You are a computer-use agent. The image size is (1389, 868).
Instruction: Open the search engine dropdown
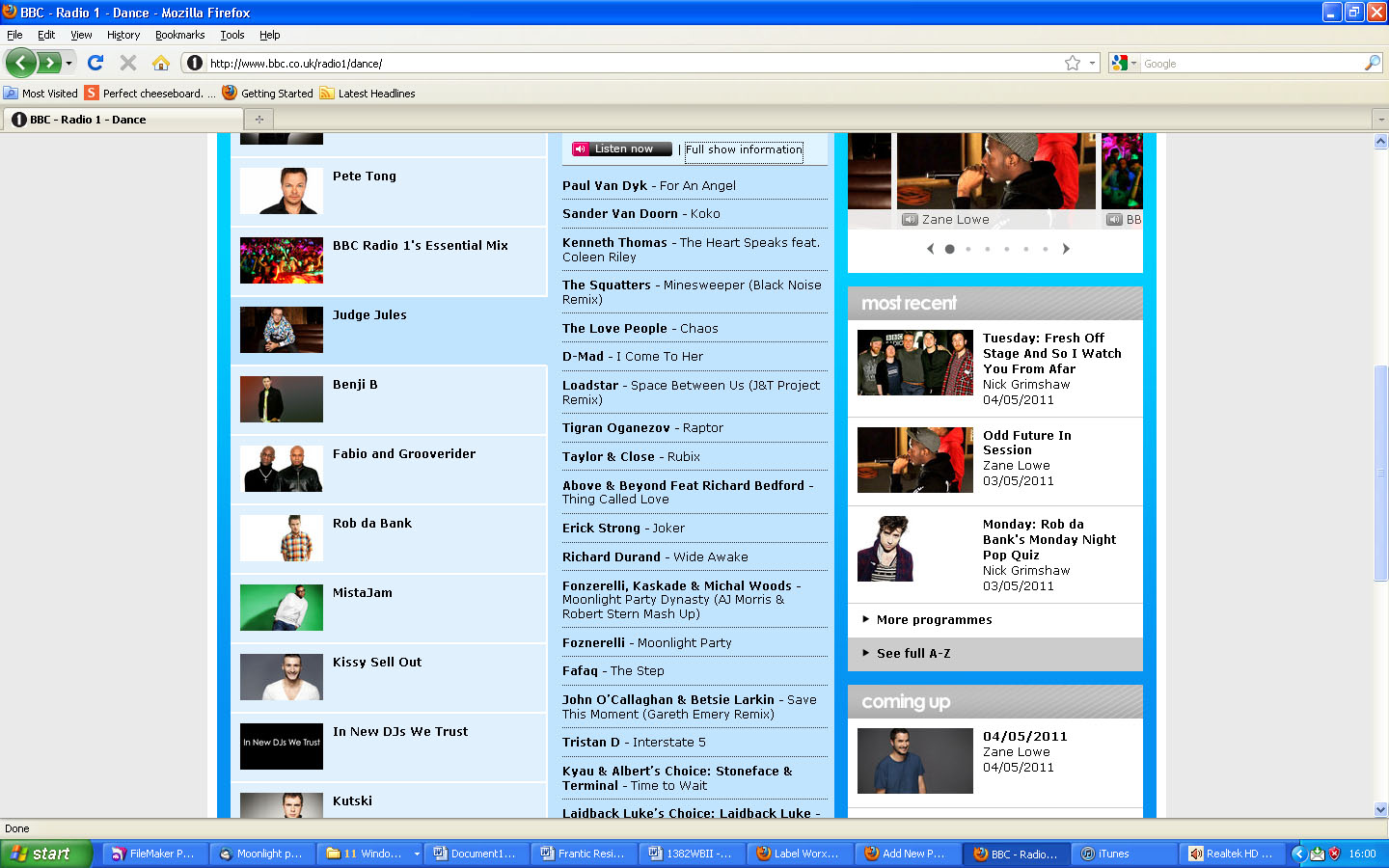1124,64
